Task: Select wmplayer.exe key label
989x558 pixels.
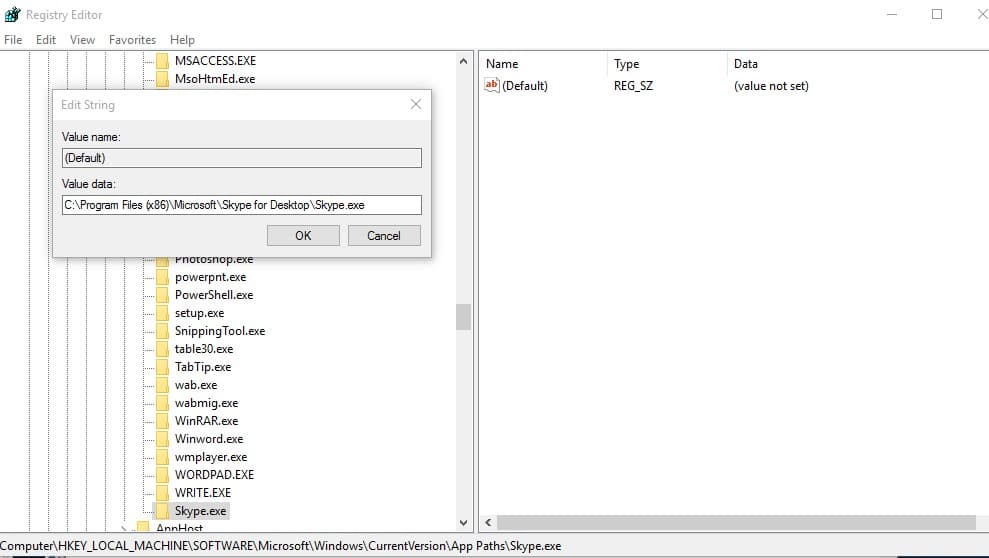Action: (x=211, y=457)
